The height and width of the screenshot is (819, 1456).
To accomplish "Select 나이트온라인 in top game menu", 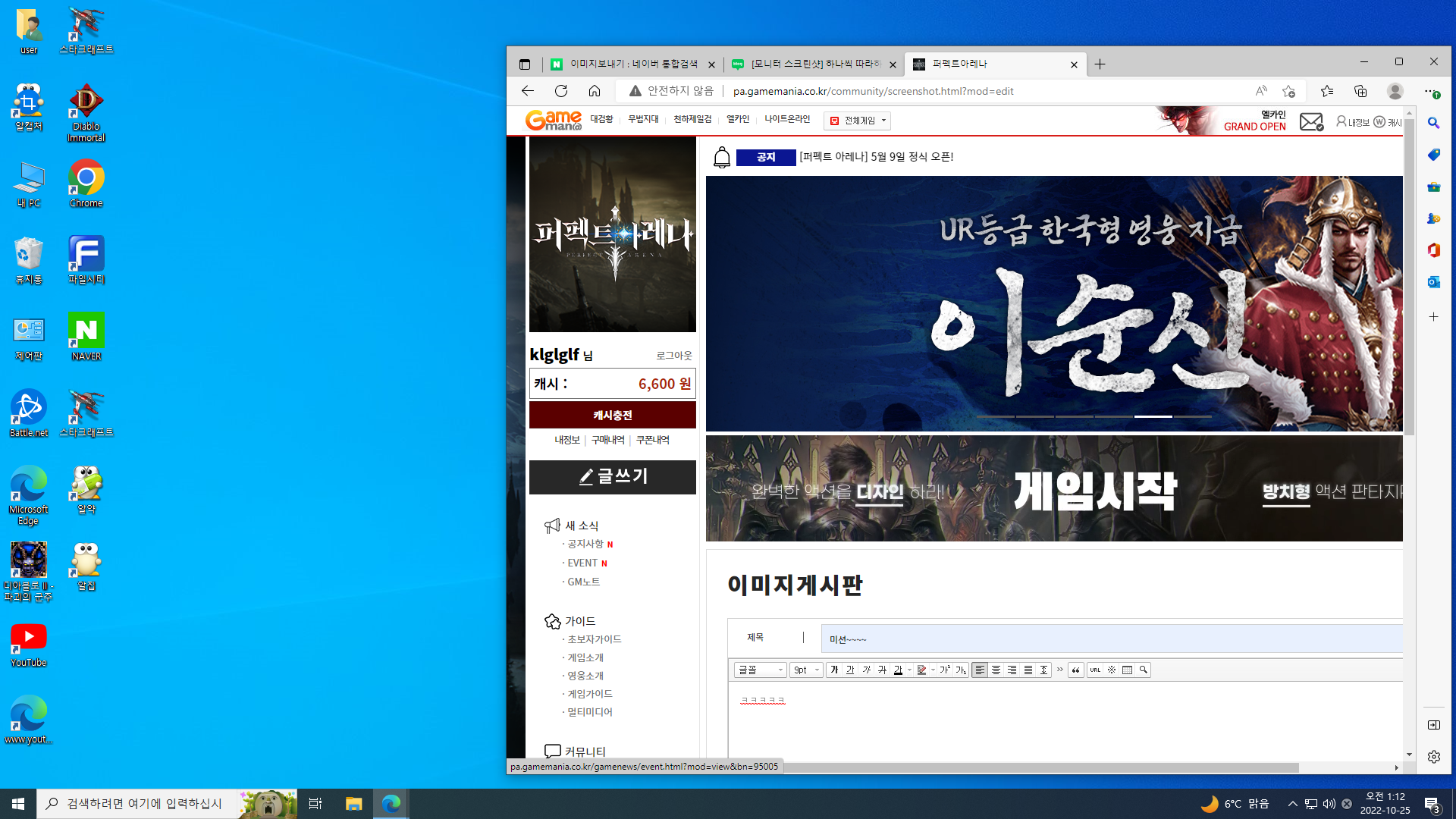I will tap(787, 119).
